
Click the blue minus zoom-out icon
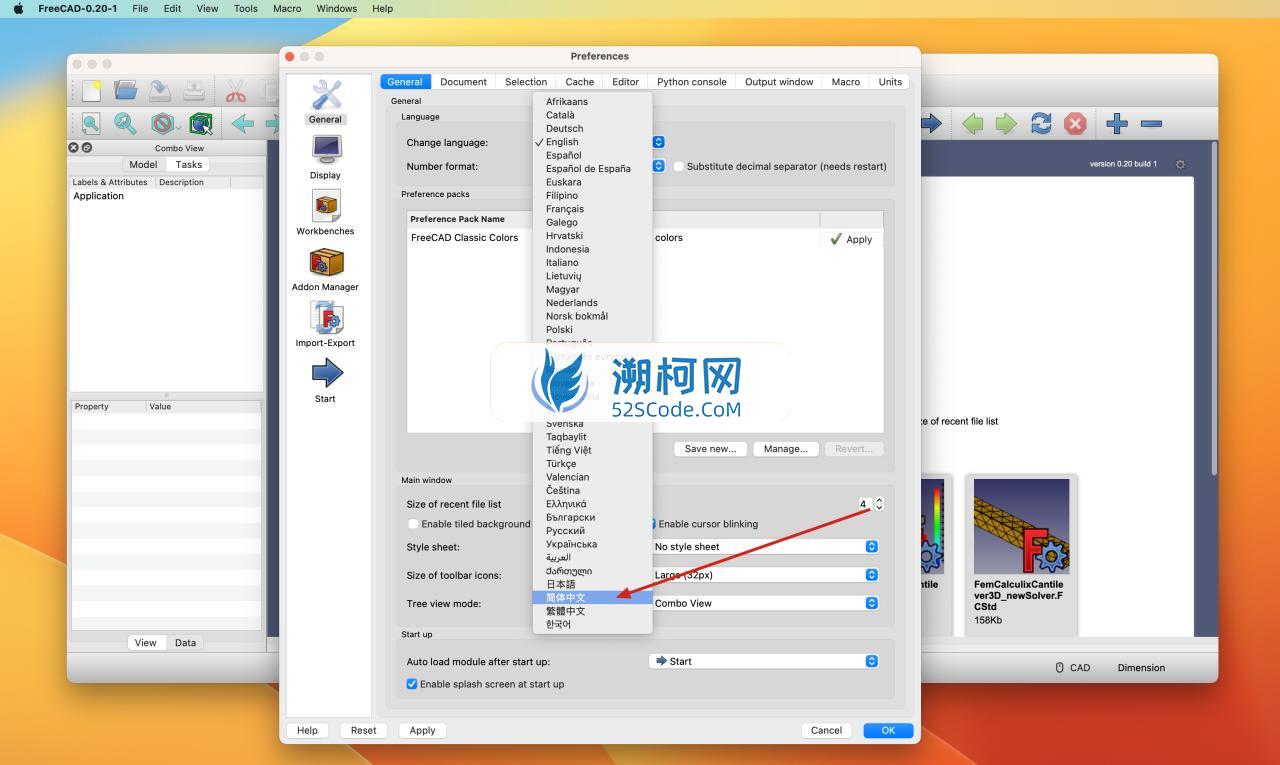1151,124
